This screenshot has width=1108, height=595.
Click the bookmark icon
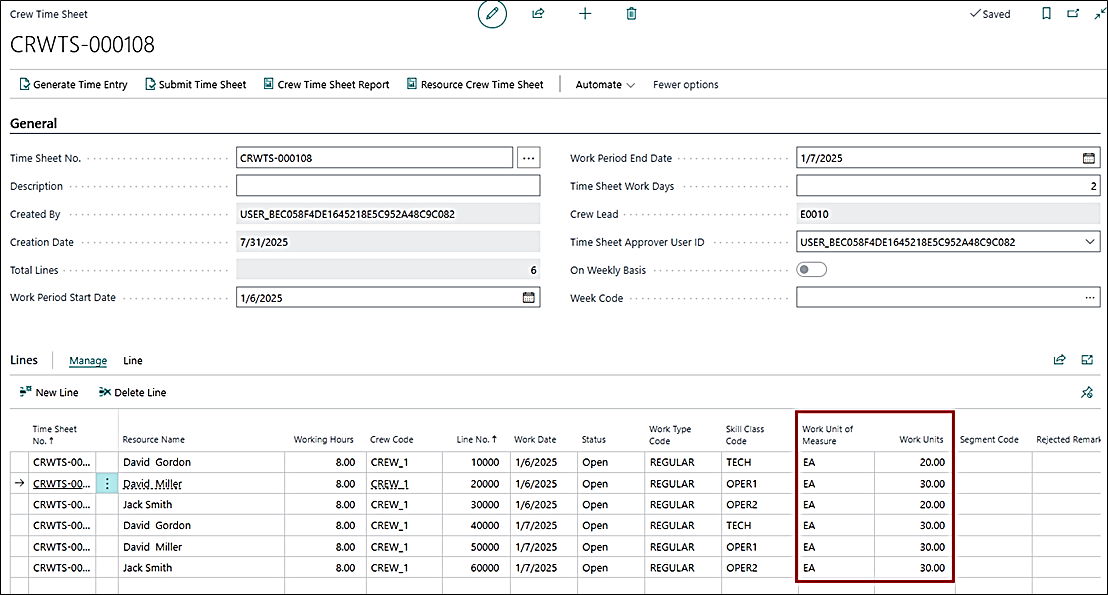point(1047,13)
